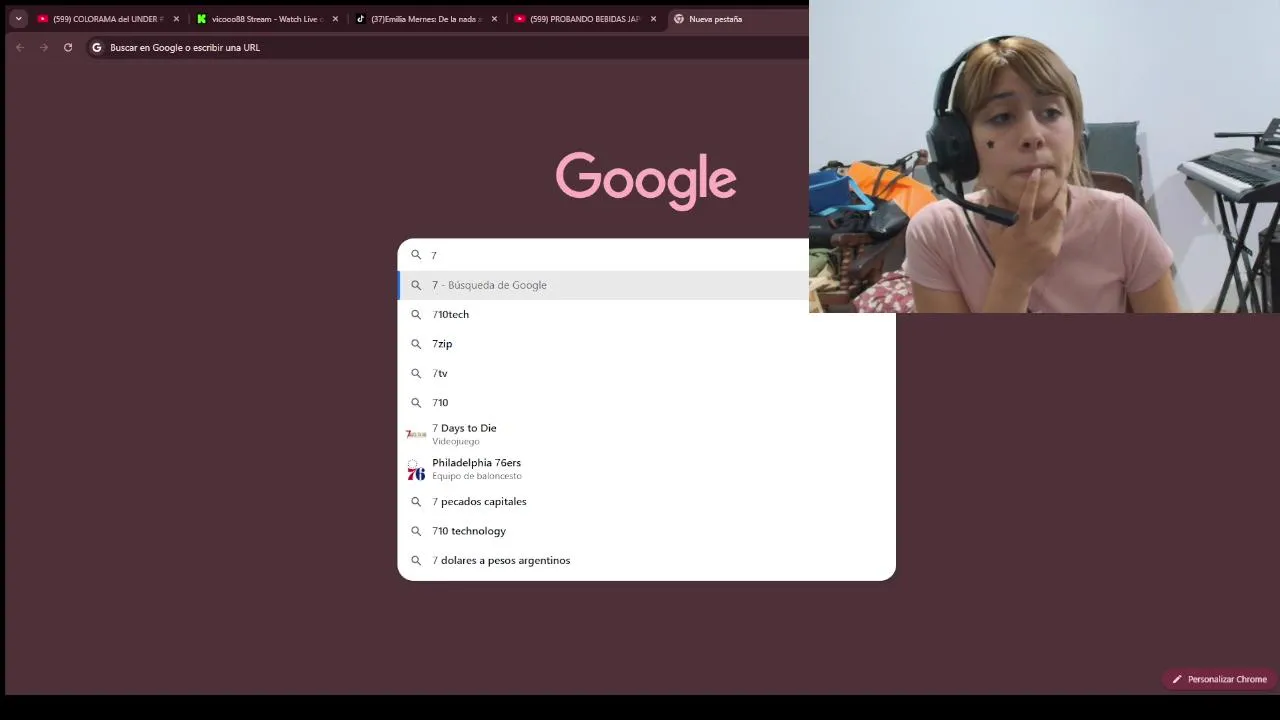
Task: Click magnifier icon beside 7 dolares suggestion
Action: [416, 561]
